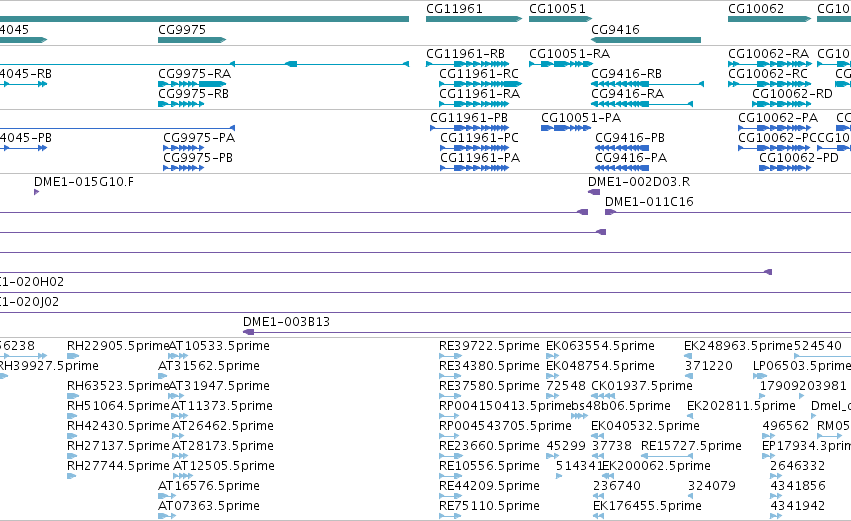Select EST AT16576.5prime

point(167,496)
